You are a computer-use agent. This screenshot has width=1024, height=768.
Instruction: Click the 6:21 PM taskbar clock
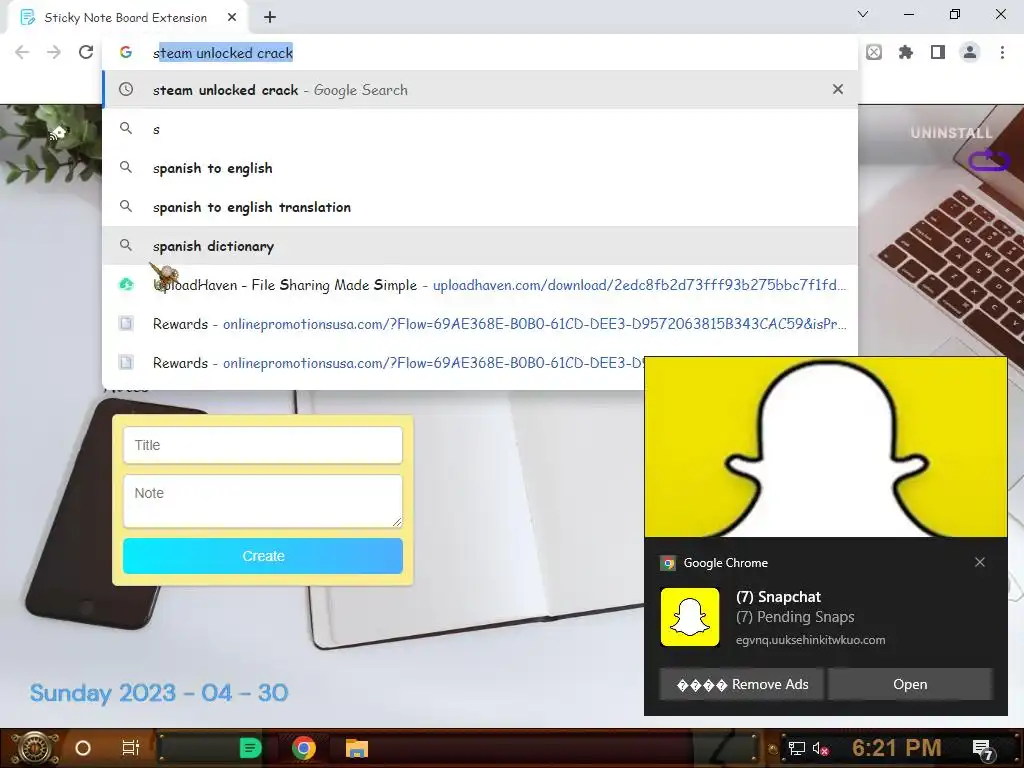pos(896,748)
